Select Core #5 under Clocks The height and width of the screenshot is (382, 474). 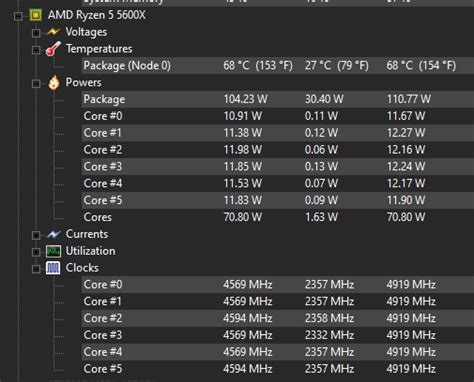coord(278,369)
